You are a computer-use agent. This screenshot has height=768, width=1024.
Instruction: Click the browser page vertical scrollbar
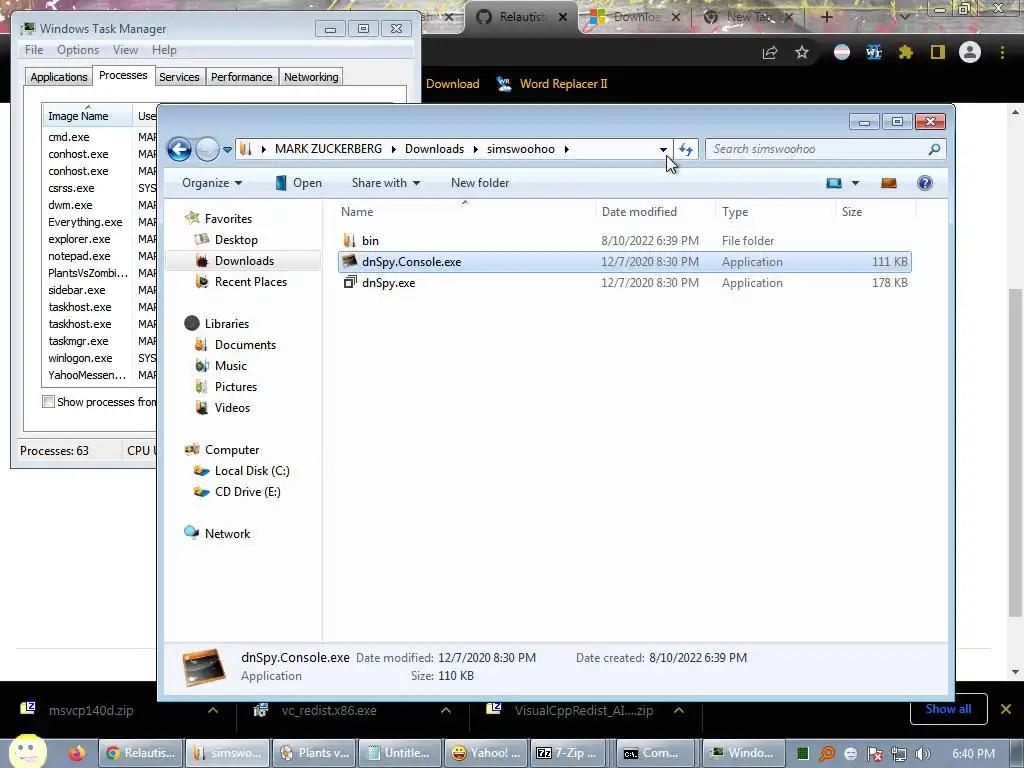[1015, 451]
